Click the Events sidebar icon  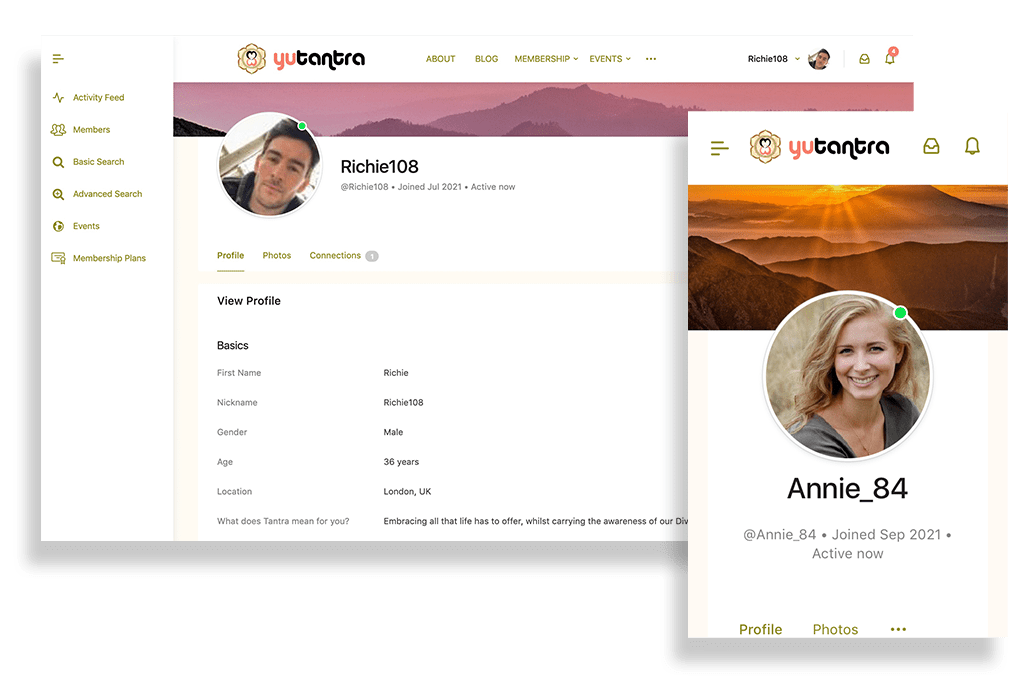click(58, 226)
